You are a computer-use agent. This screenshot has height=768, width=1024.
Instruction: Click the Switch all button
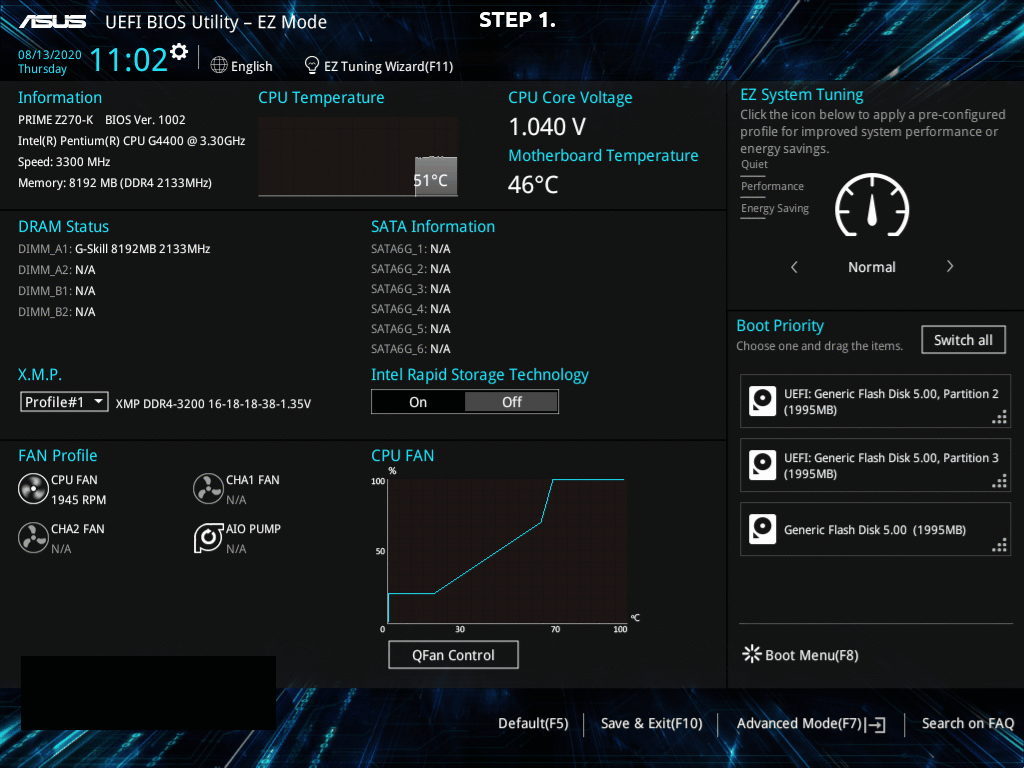pyautogui.click(x=963, y=340)
